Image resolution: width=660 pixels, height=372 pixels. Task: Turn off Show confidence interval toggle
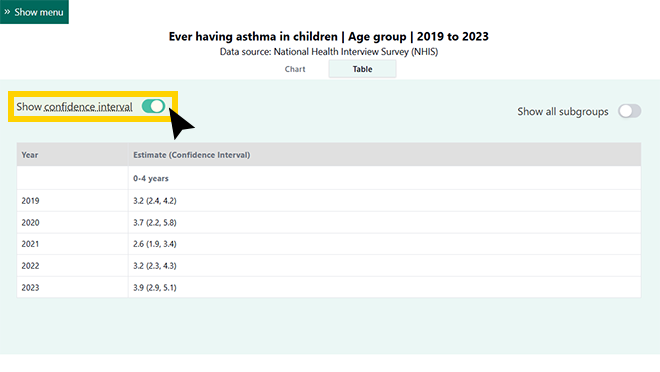153,106
